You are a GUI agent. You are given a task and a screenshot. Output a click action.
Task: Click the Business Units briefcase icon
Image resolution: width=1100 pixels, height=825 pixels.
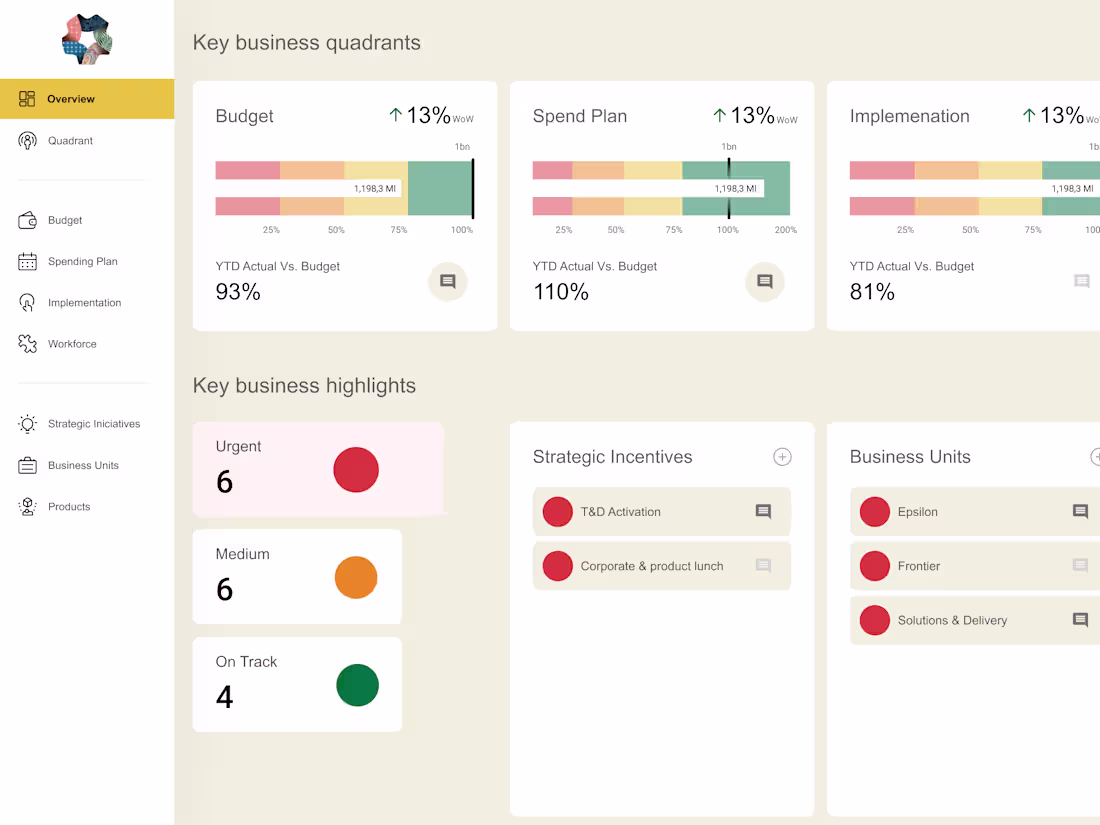click(28, 465)
